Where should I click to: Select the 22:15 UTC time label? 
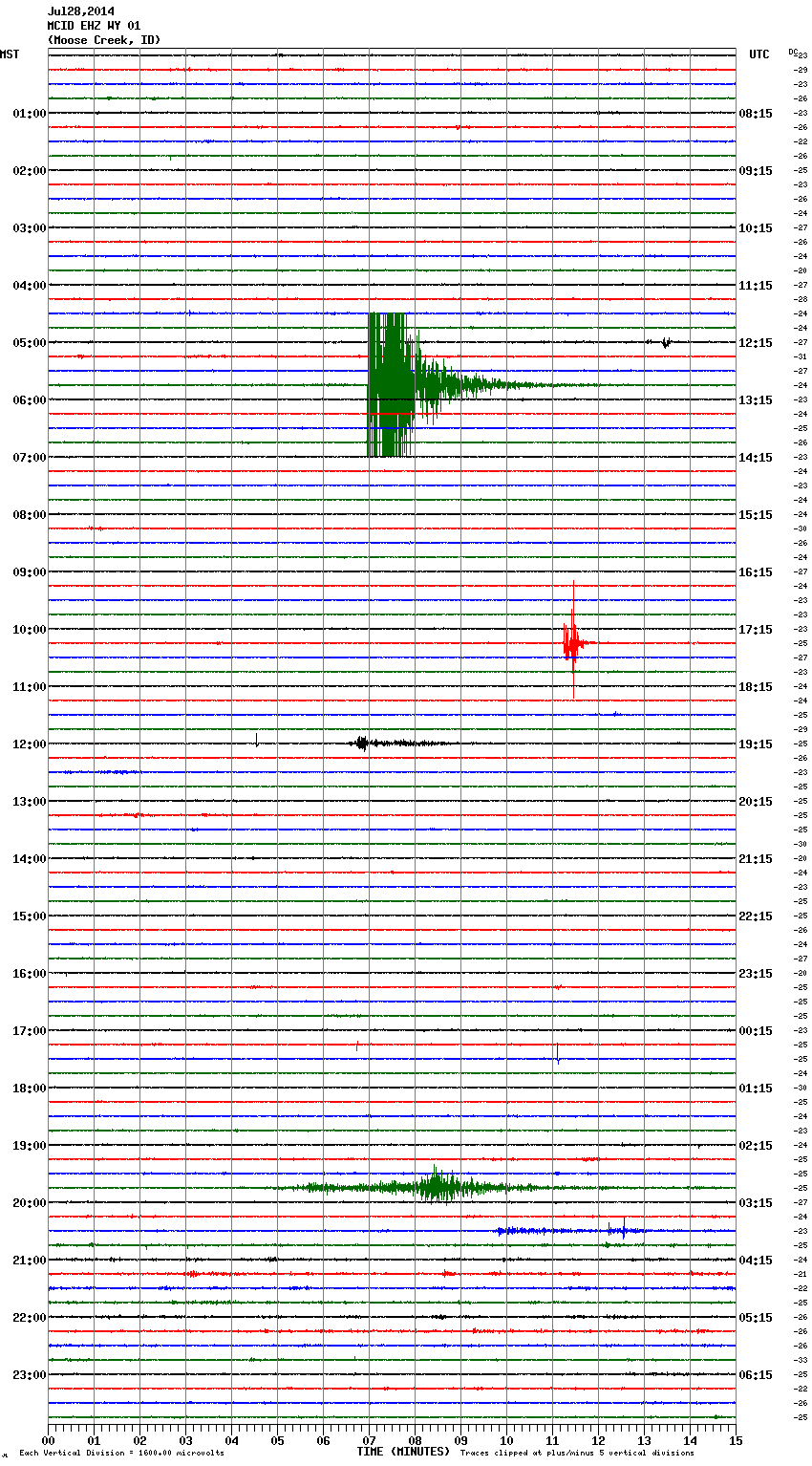click(x=756, y=916)
